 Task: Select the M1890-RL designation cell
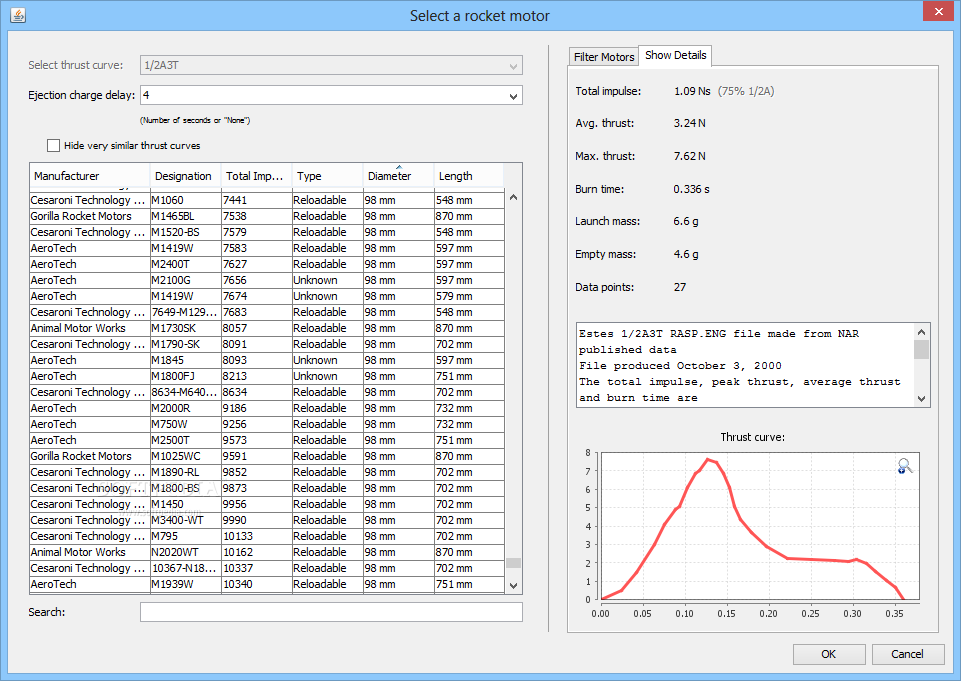[186, 471]
